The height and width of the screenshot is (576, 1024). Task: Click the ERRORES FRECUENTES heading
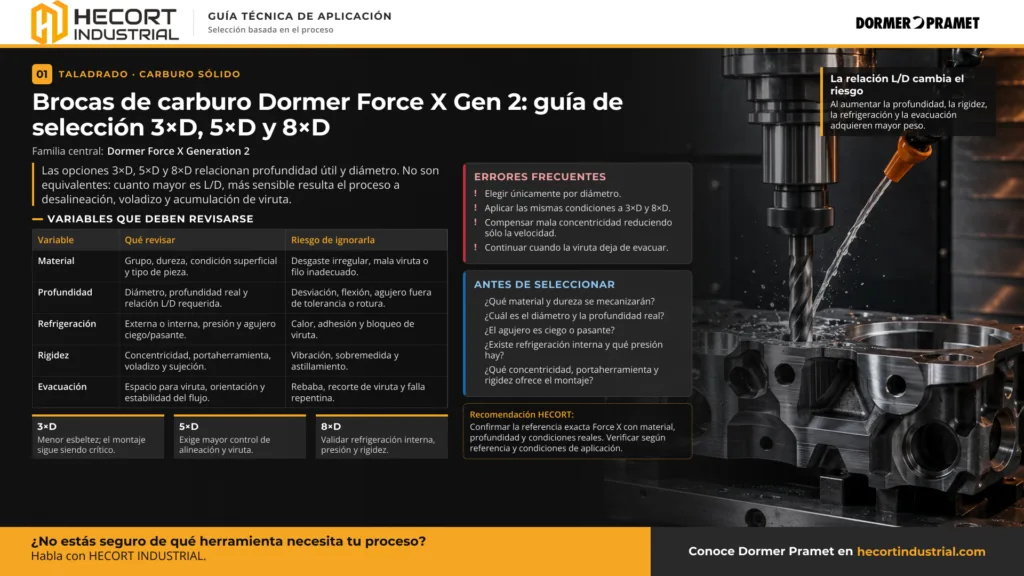coord(539,176)
